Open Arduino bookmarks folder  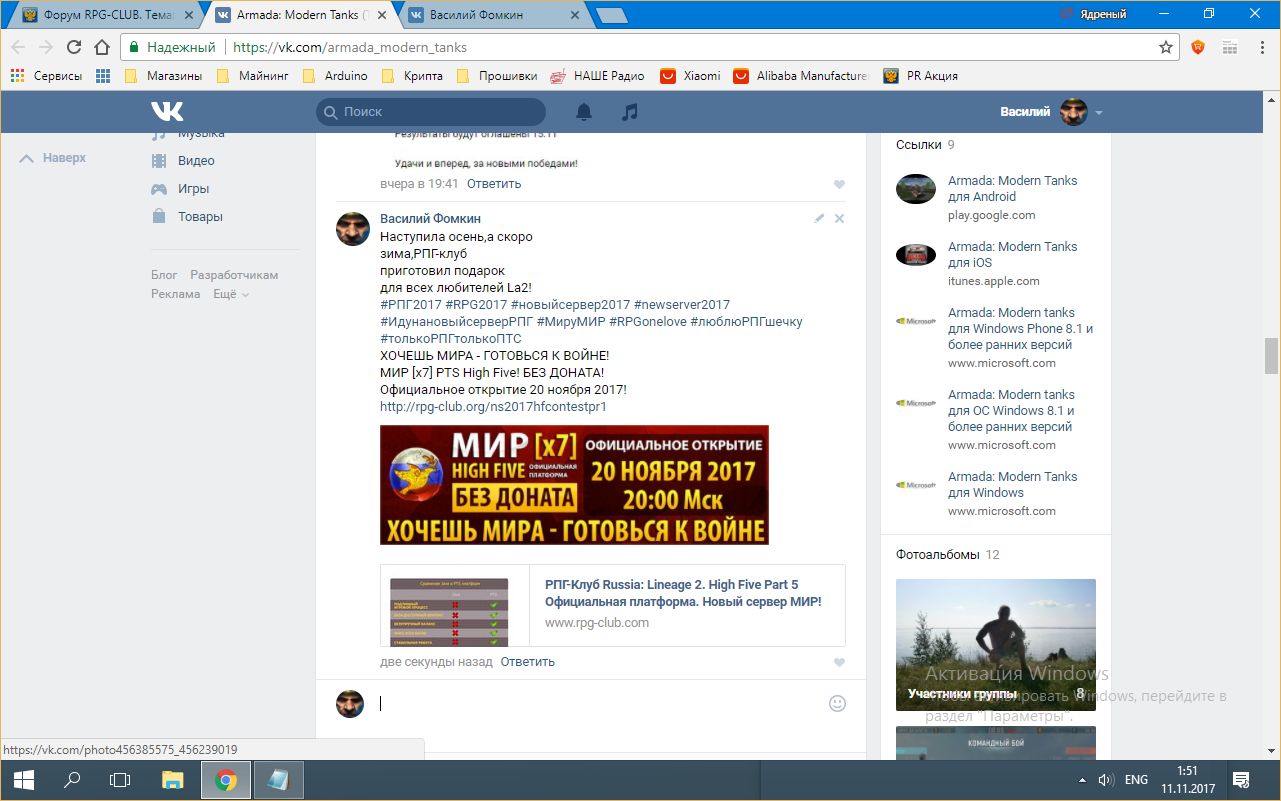tap(335, 76)
